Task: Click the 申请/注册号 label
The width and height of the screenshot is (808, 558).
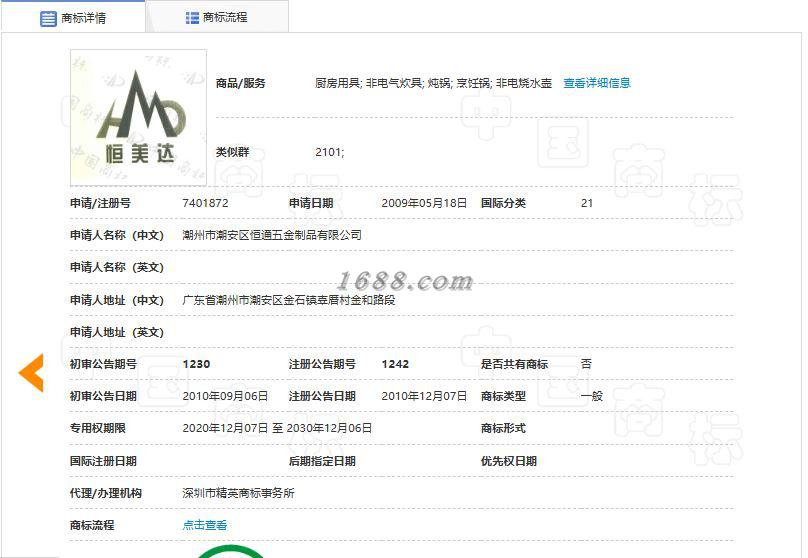Action: tap(100, 203)
